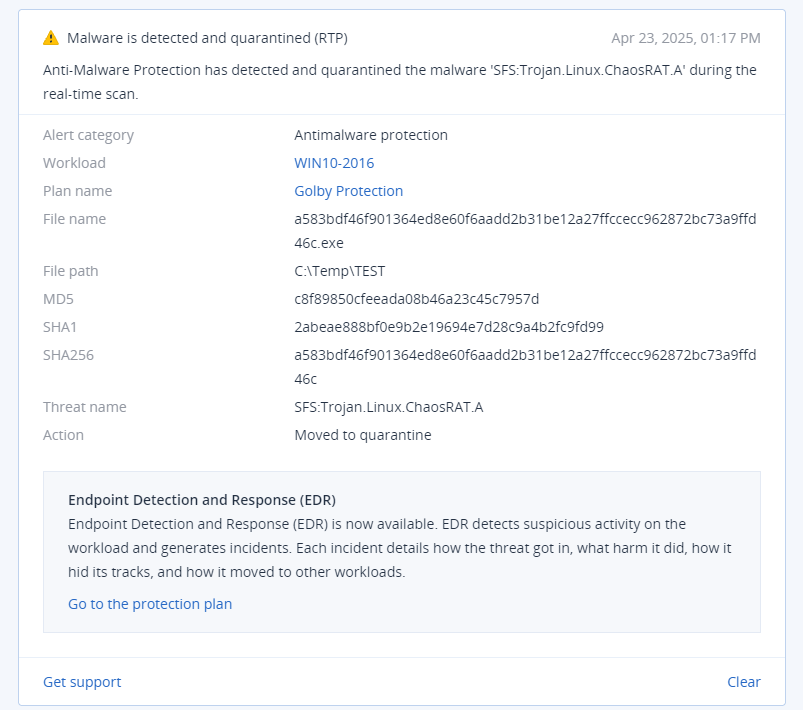Screen dimensions: 803x710
Task: Click the SHA256 hash value
Action: (x=525, y=367)
